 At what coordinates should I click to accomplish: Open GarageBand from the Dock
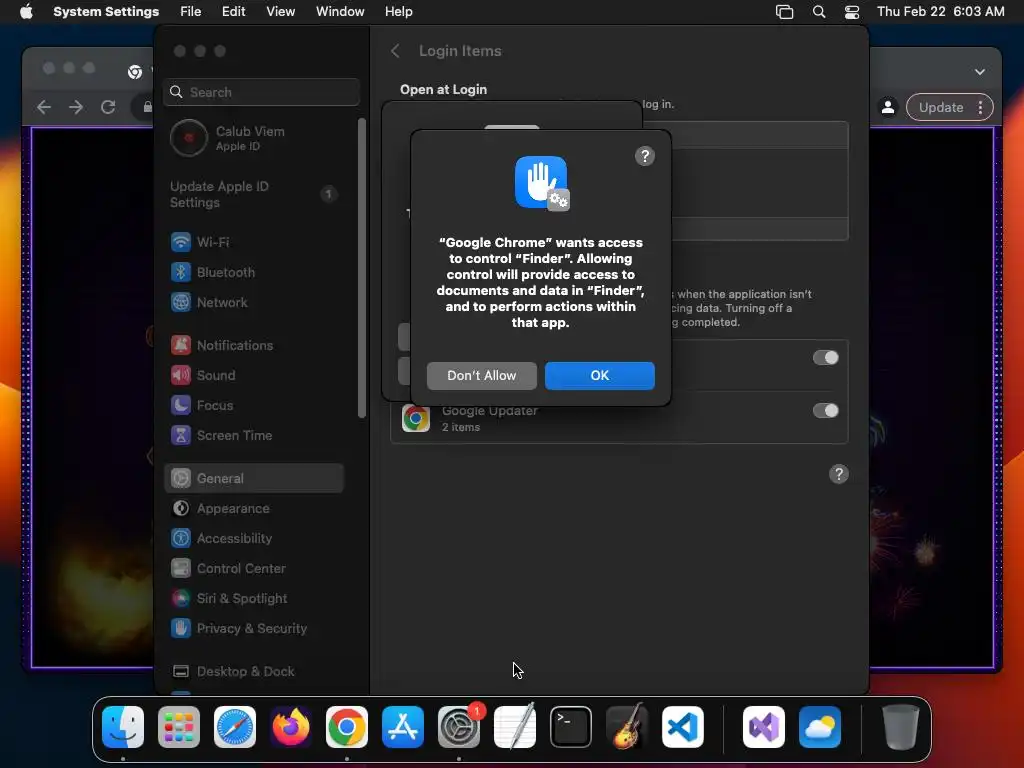click(x=627, y=727)
